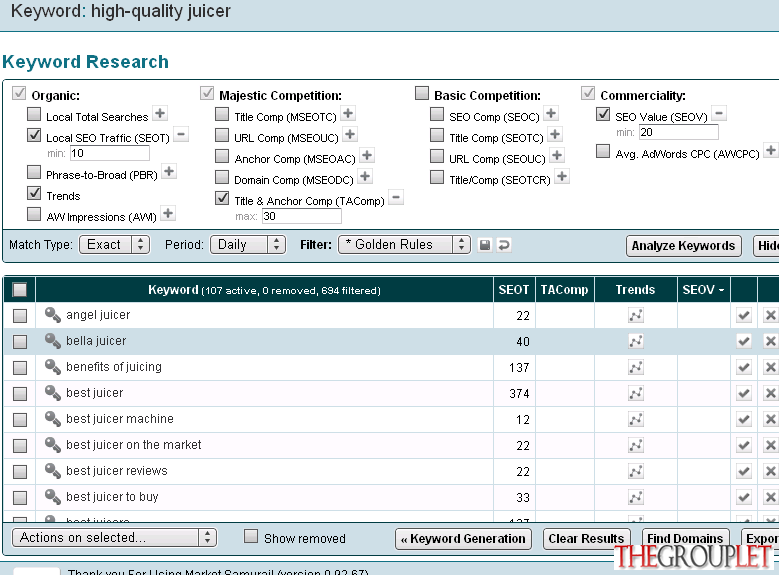
Task: Click the key icon beside best juicer to buy
Action: pyautogui.click(x=53, y=496)
